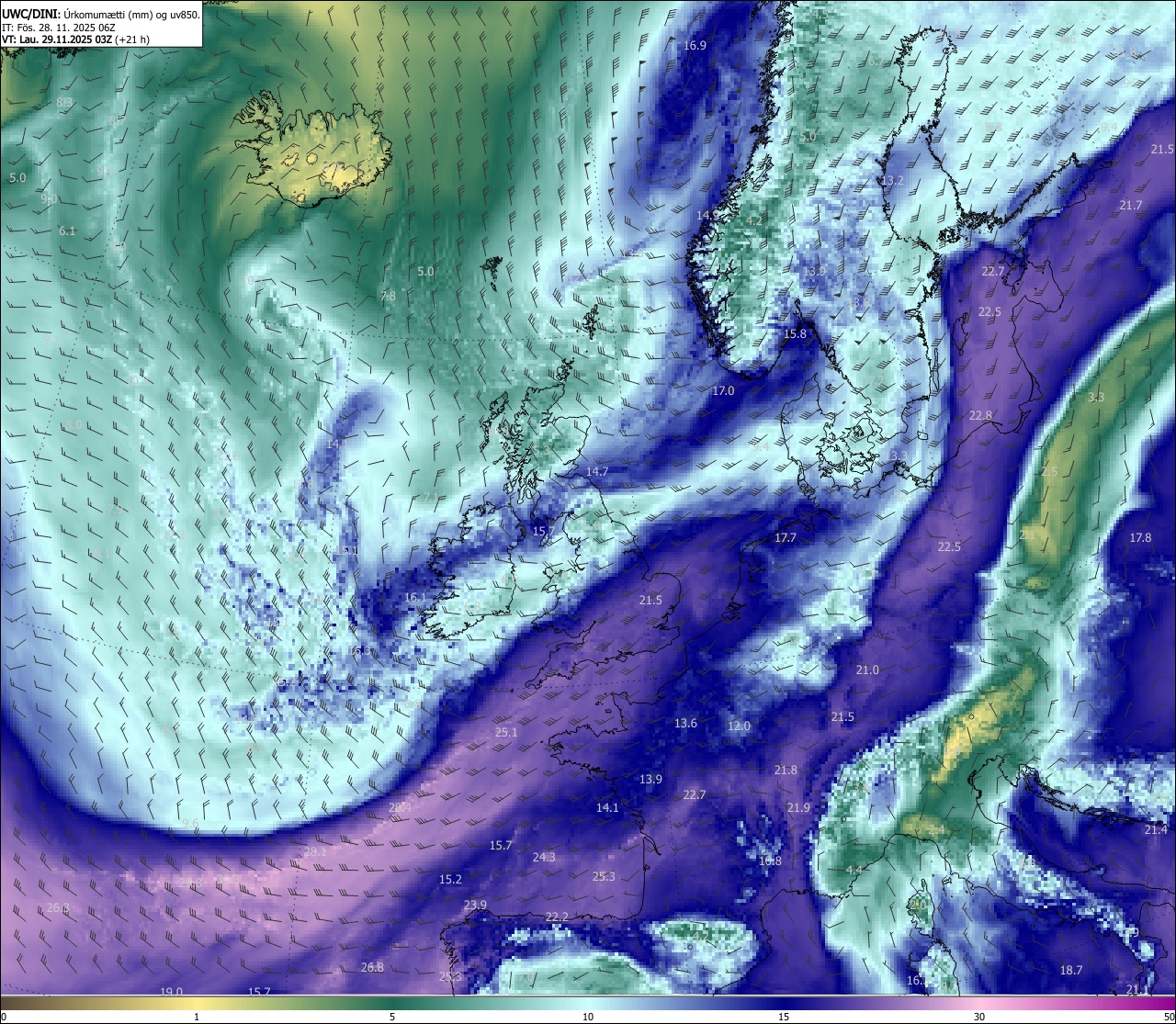The image size is (1176, 1024).
Task: Click the IT initialization time line
Action: click(x=59, y=28)
